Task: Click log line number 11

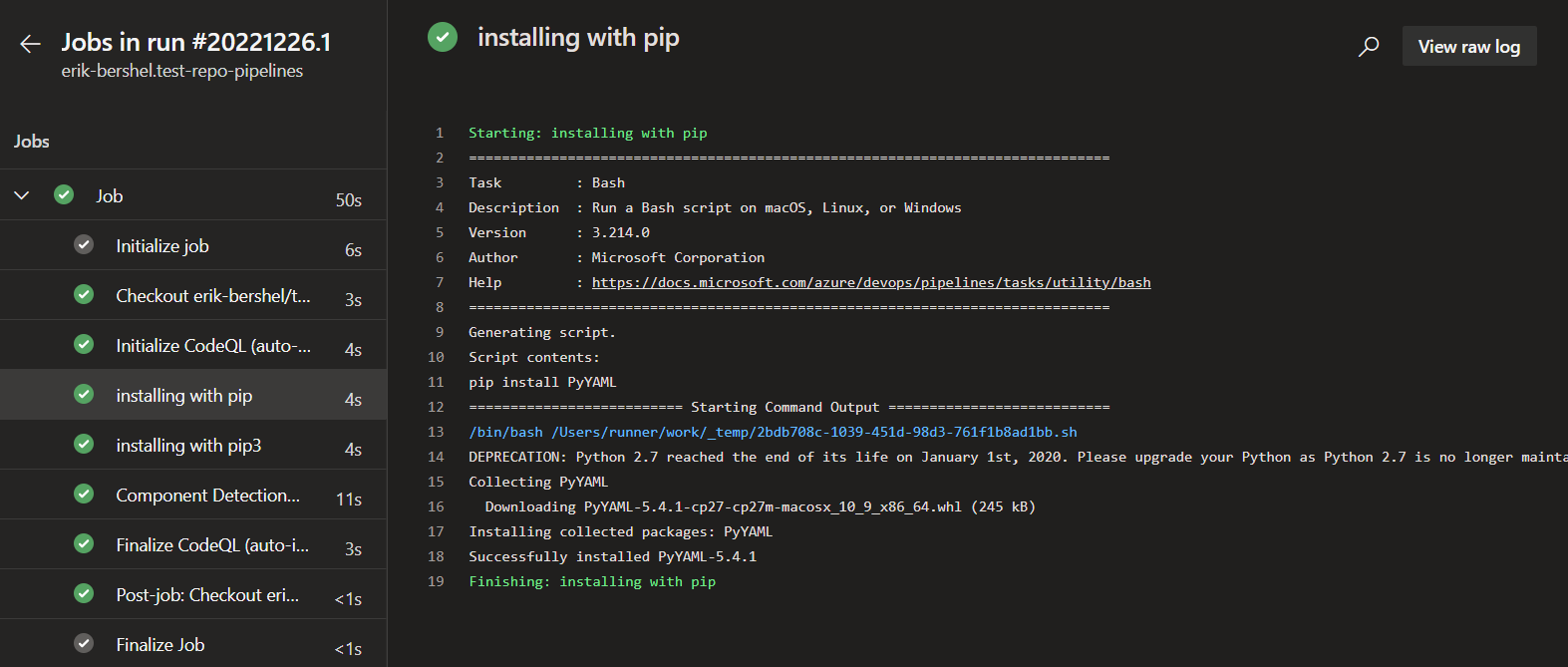Action: click(x=436, y=382)
